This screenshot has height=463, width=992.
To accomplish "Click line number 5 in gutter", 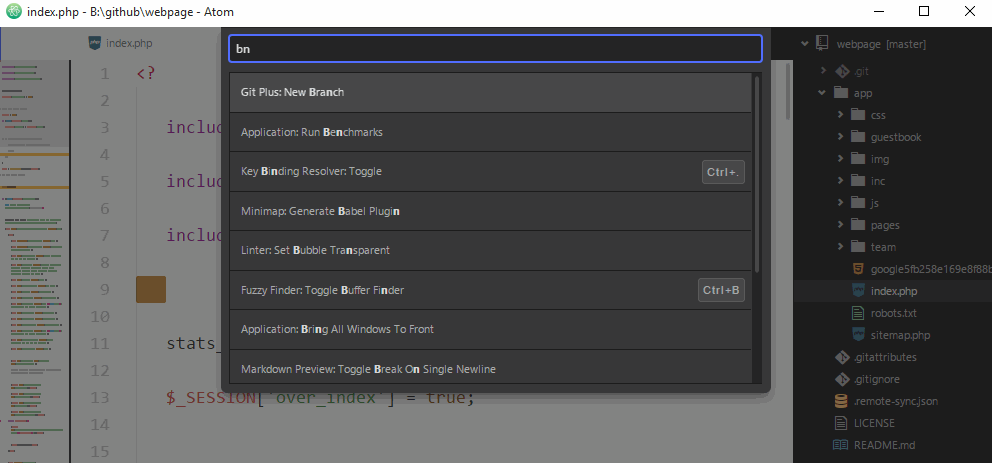I will 104,182.
